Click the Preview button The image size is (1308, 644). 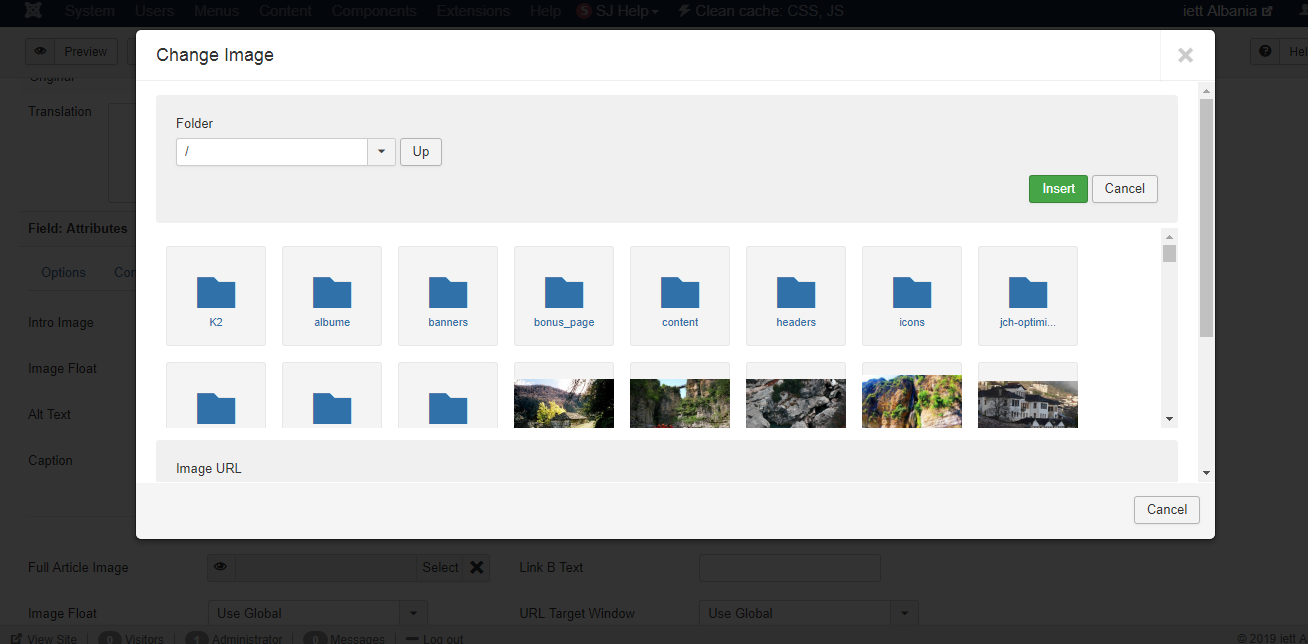point(72,52)
